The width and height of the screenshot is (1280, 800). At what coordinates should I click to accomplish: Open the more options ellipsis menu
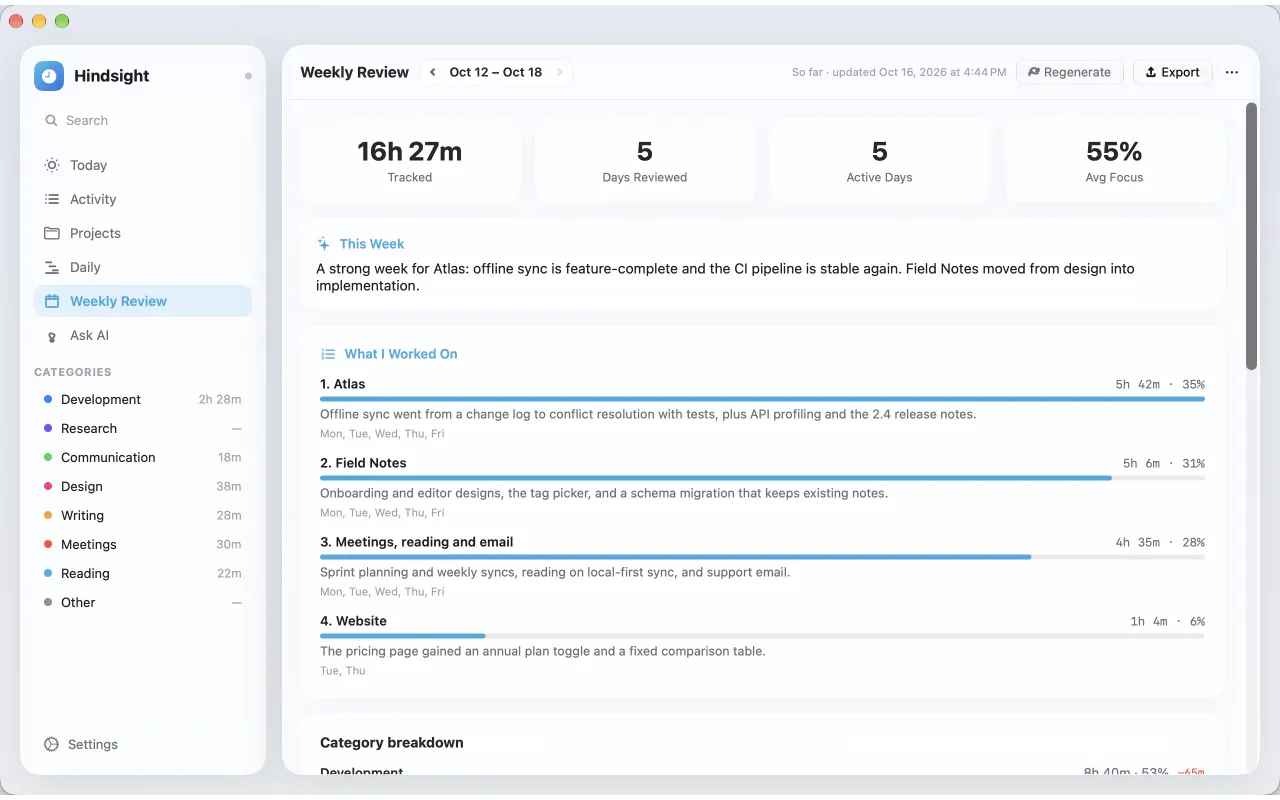click(1232, 72)
